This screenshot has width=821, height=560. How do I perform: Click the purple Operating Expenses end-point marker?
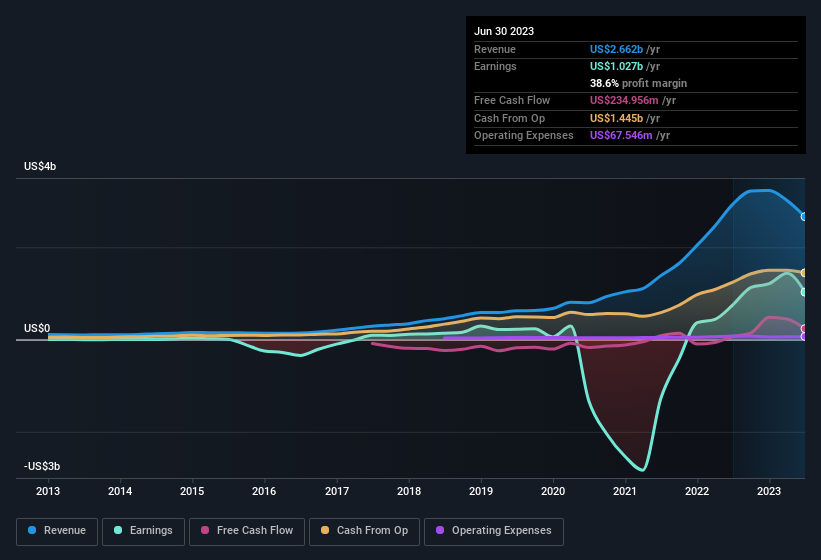click(804, 337)
